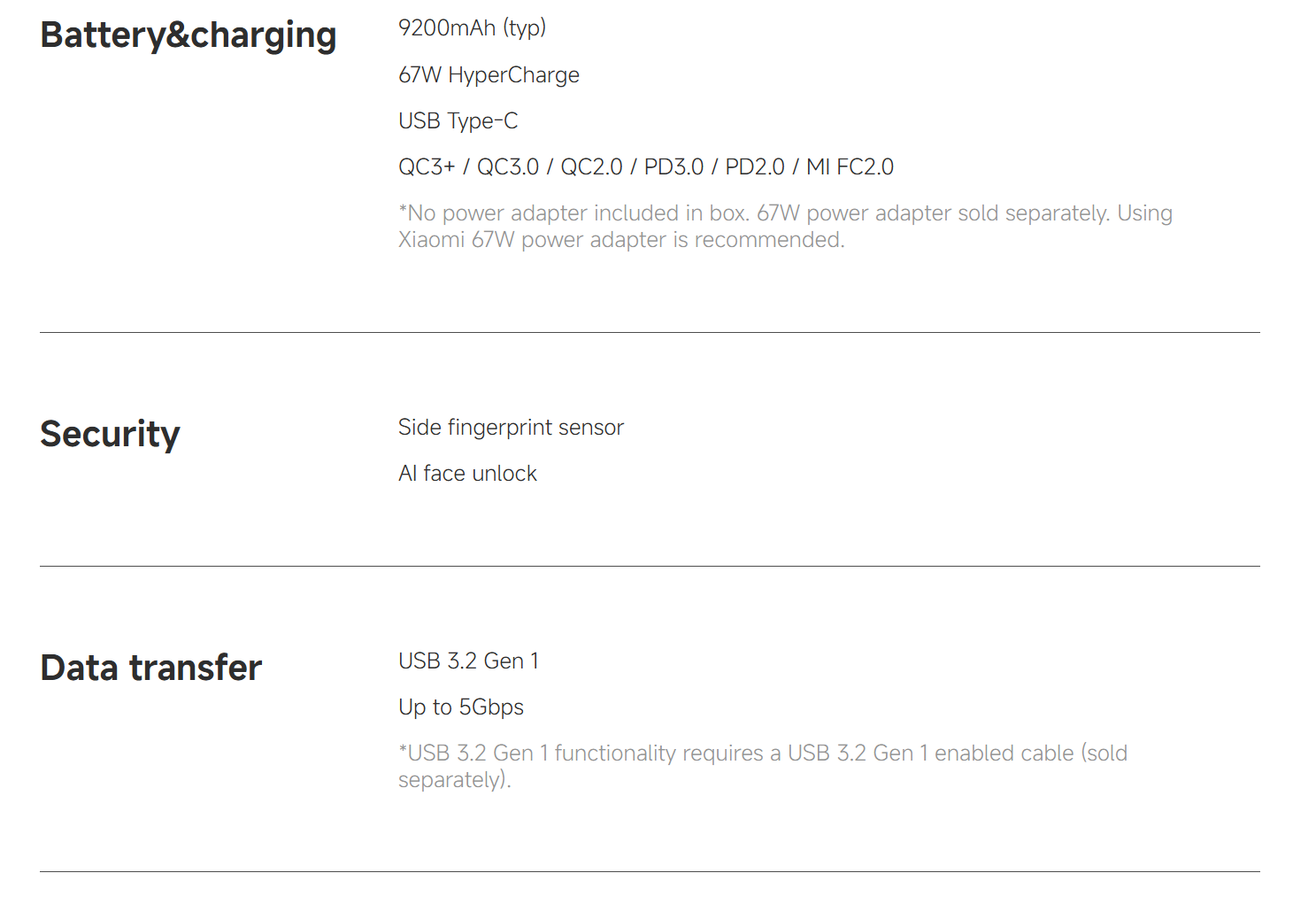1316x904 pixels.
Task: Click the Data transfer section heading
Action: pos(151,668)
